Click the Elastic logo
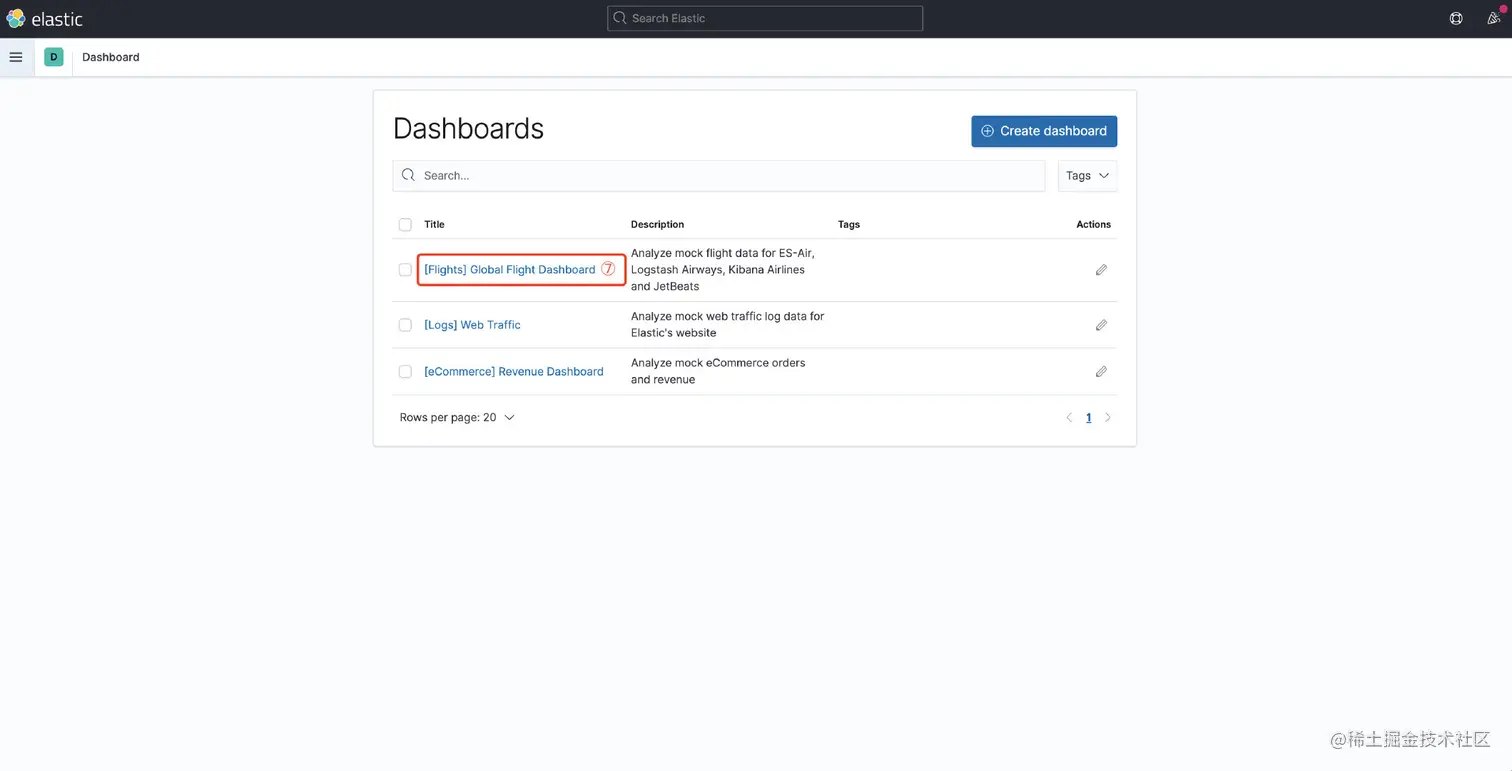This screenshot has height=771, width=1512. click(x=44, y=18)
